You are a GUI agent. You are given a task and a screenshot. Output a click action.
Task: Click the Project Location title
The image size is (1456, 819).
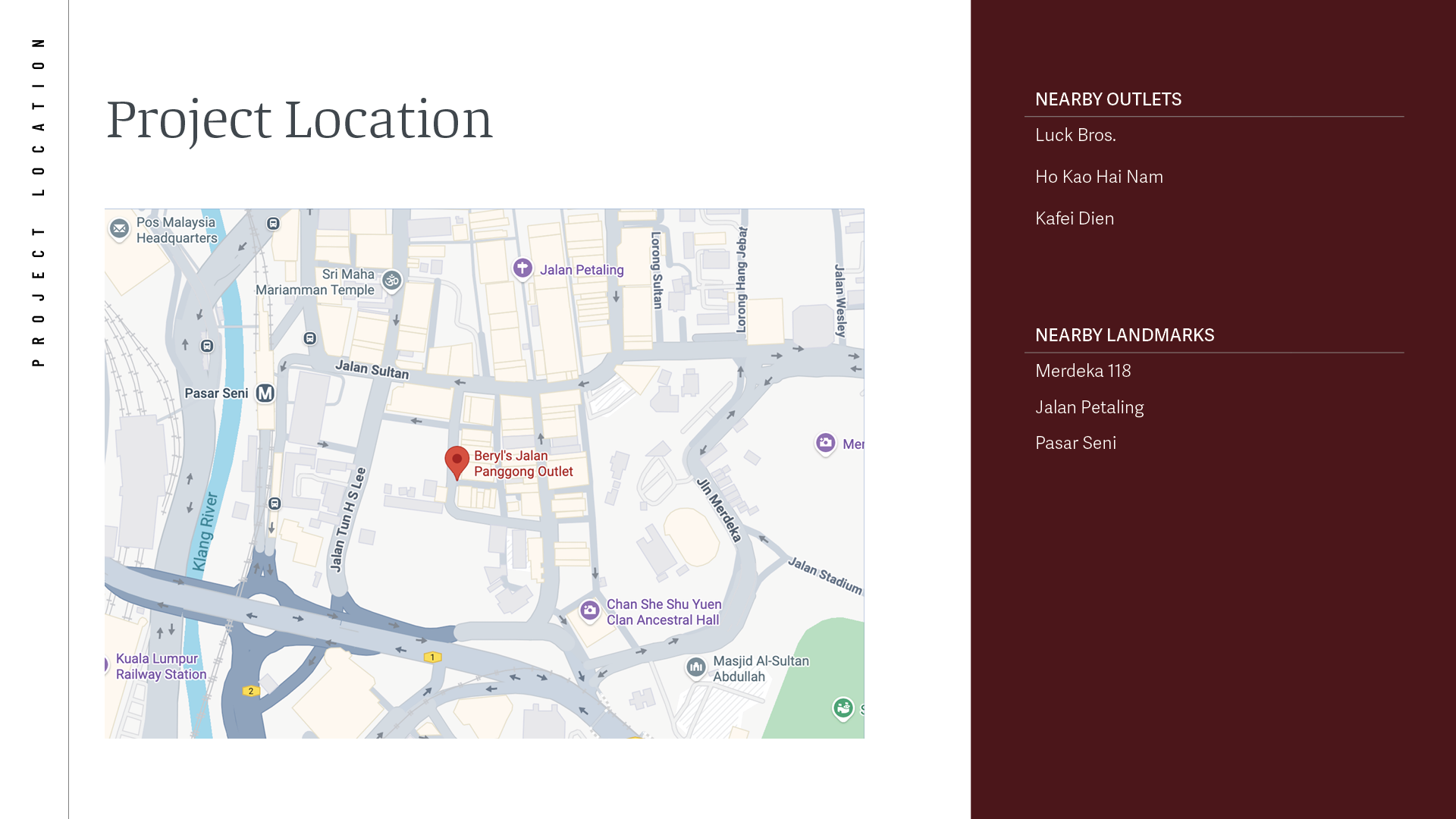click(x=300, y=120)
